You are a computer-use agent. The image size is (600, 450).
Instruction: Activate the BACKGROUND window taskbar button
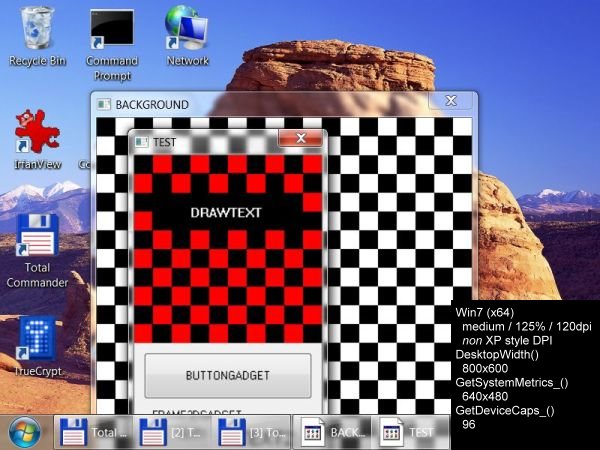332,432
